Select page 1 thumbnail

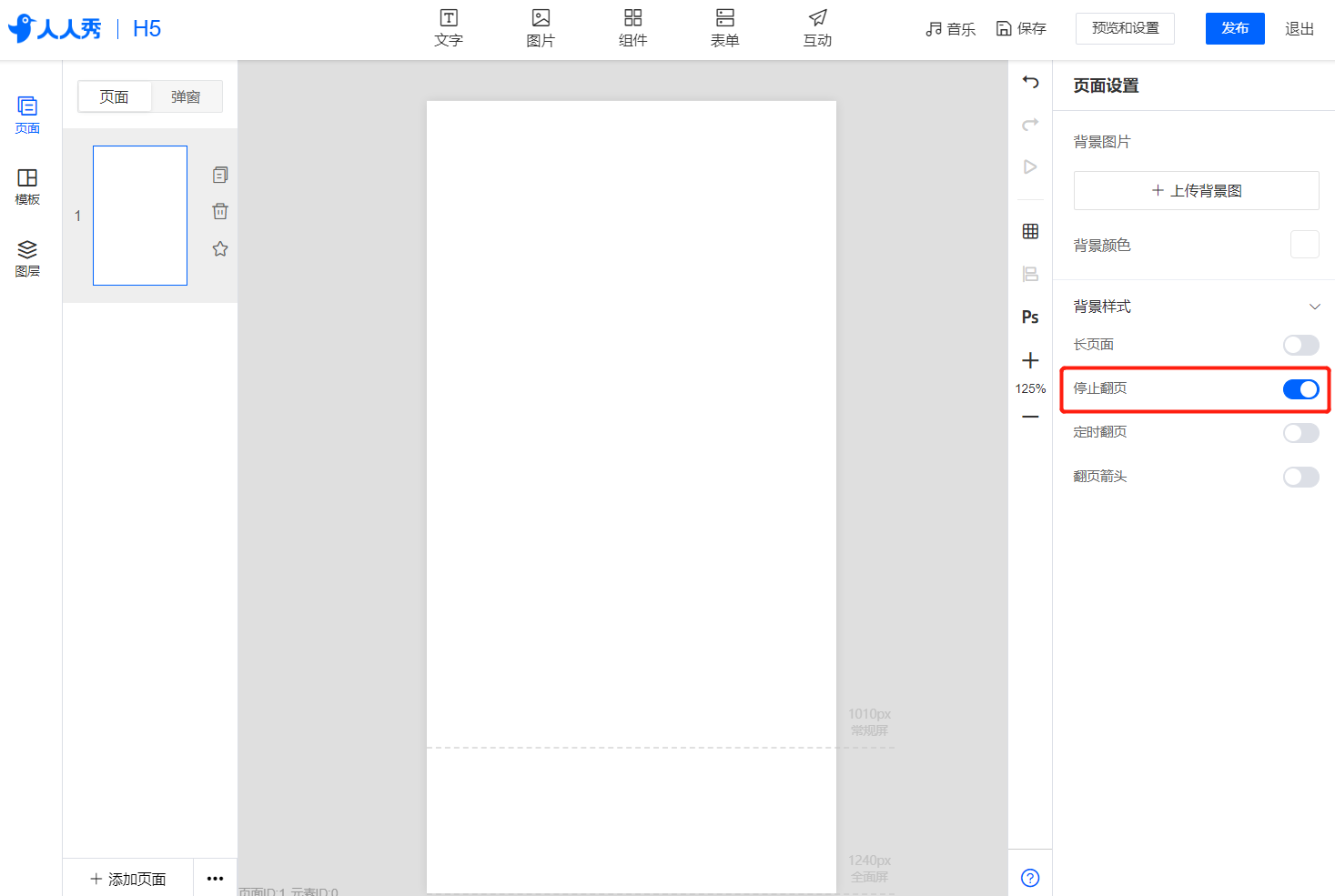(x=140, y=216)
